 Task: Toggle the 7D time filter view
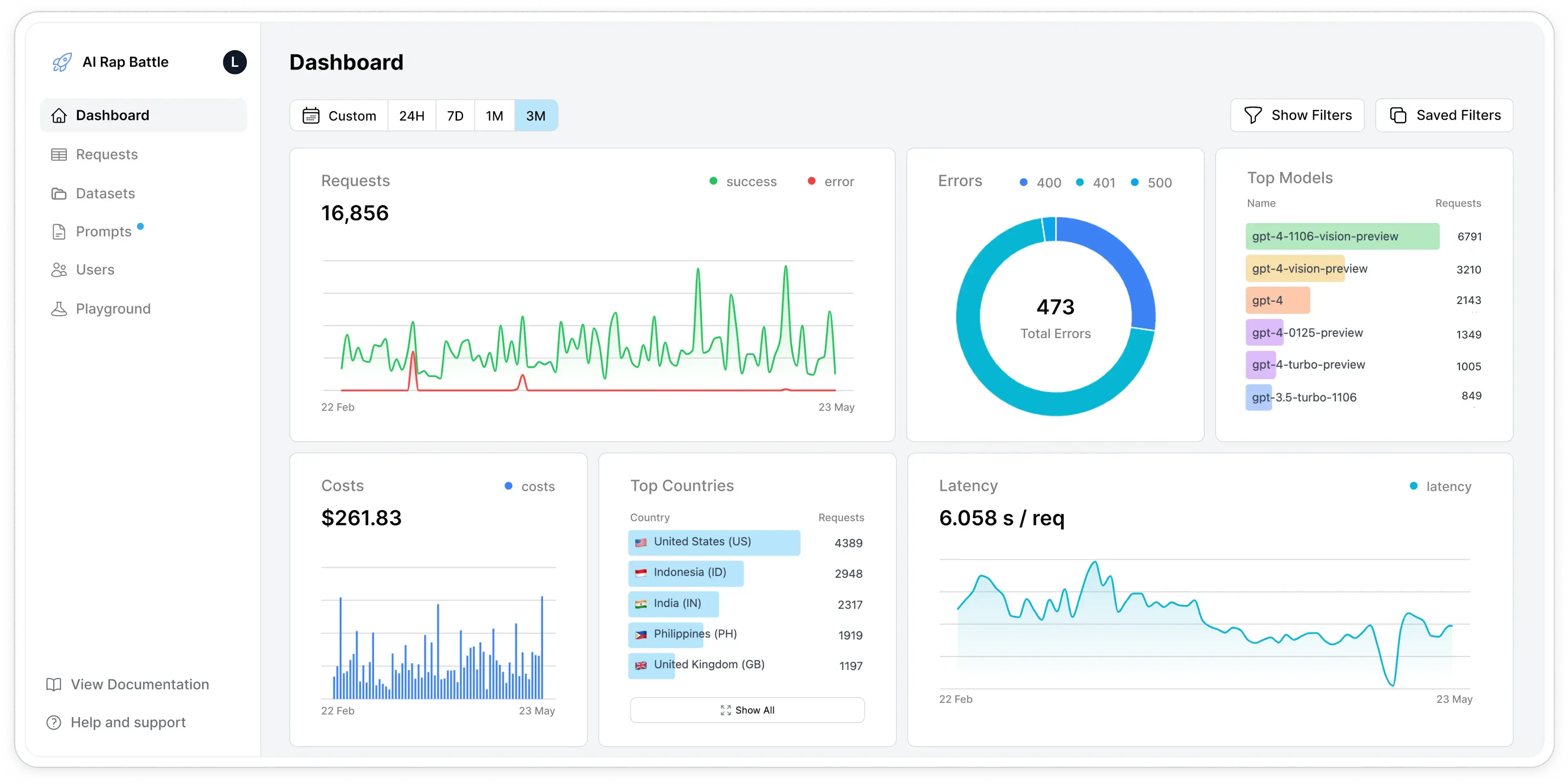(456, 115)
